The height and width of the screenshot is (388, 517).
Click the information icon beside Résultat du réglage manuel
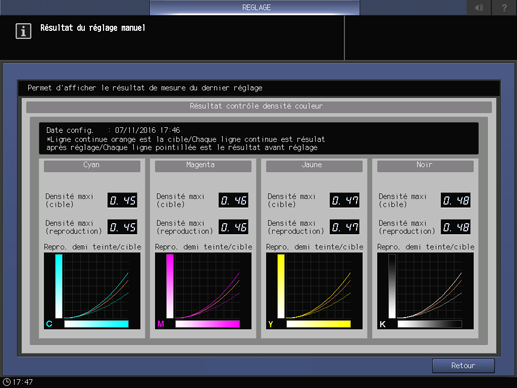tap(23, 31)
